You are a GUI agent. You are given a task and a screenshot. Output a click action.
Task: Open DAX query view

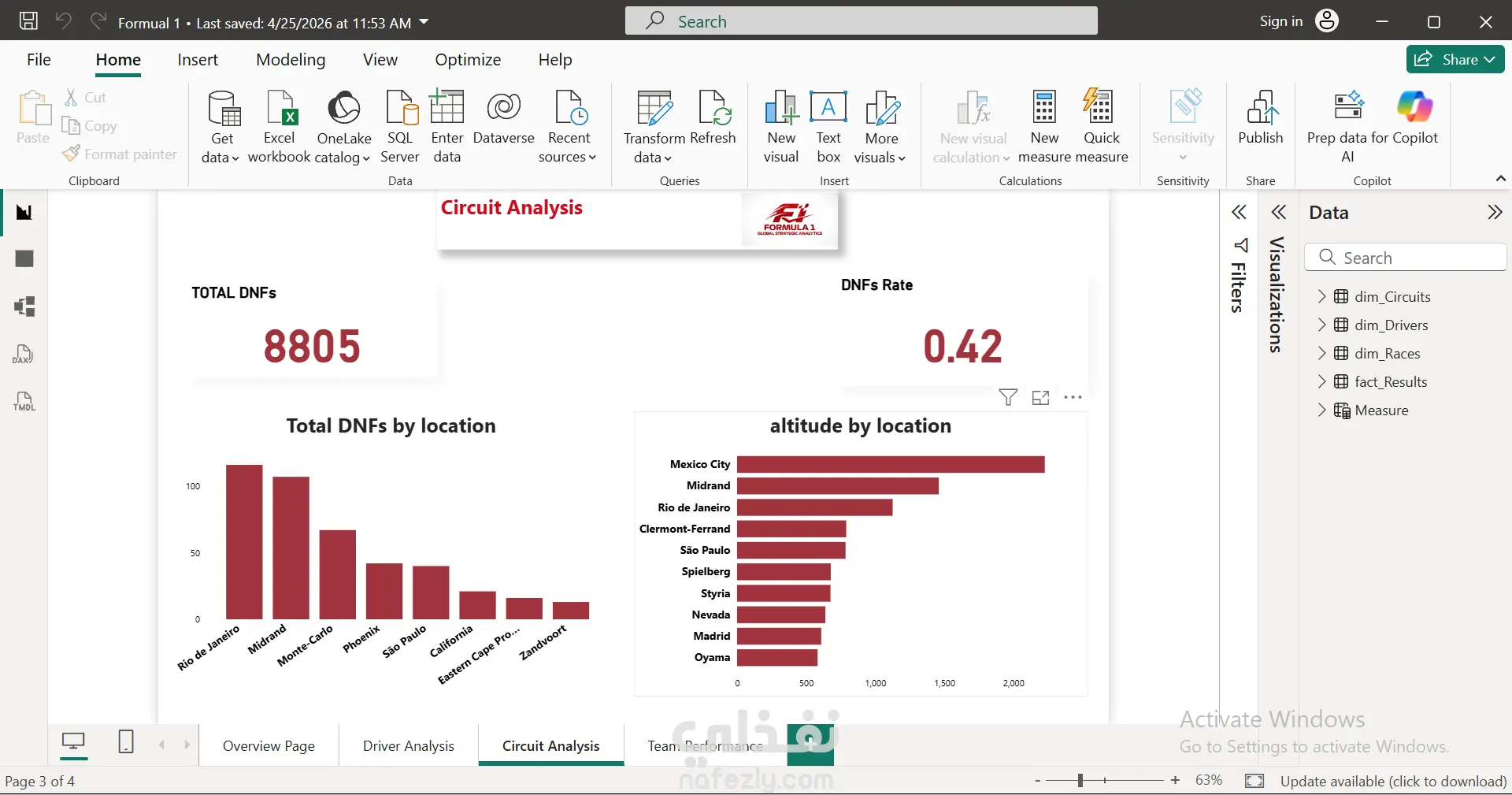(24, 354)
